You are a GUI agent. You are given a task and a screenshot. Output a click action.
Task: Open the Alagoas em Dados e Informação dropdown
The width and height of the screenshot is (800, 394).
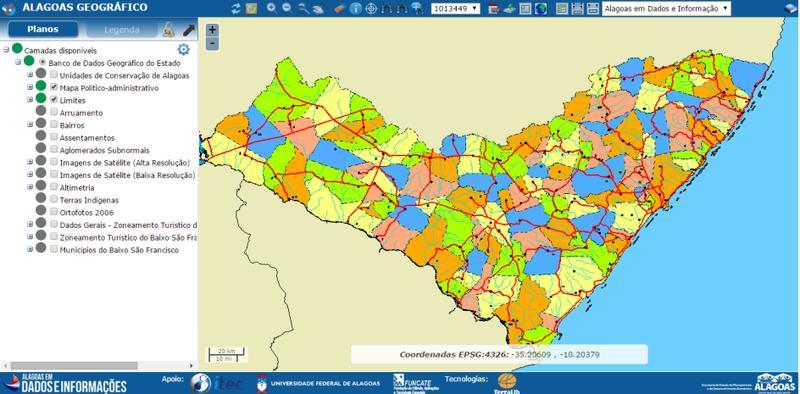pyautogui.click(x=666, y=9)
